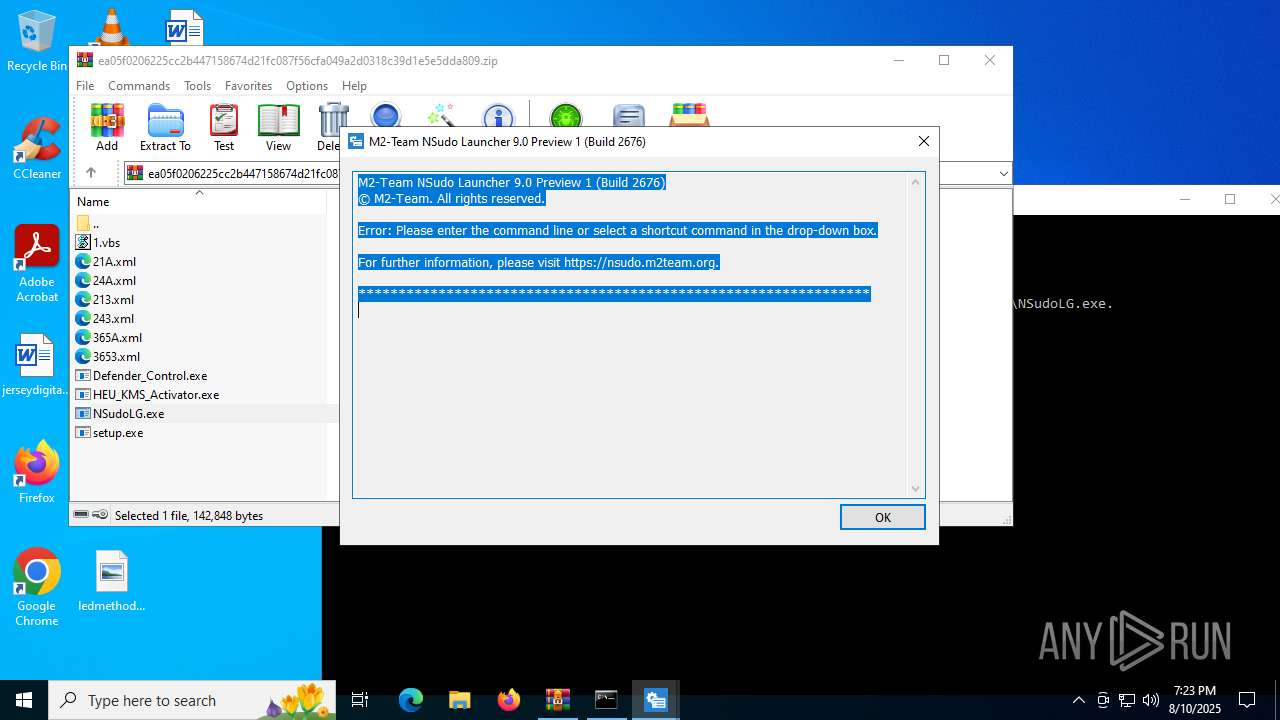Click the Delete icon in WinRAR toolbar
Image resolution: width=1280 pixels, height=720 pixels.
point(329,128)
